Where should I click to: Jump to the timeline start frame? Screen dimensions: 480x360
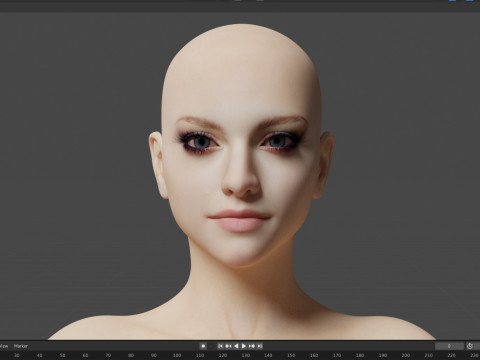point(220,346)
